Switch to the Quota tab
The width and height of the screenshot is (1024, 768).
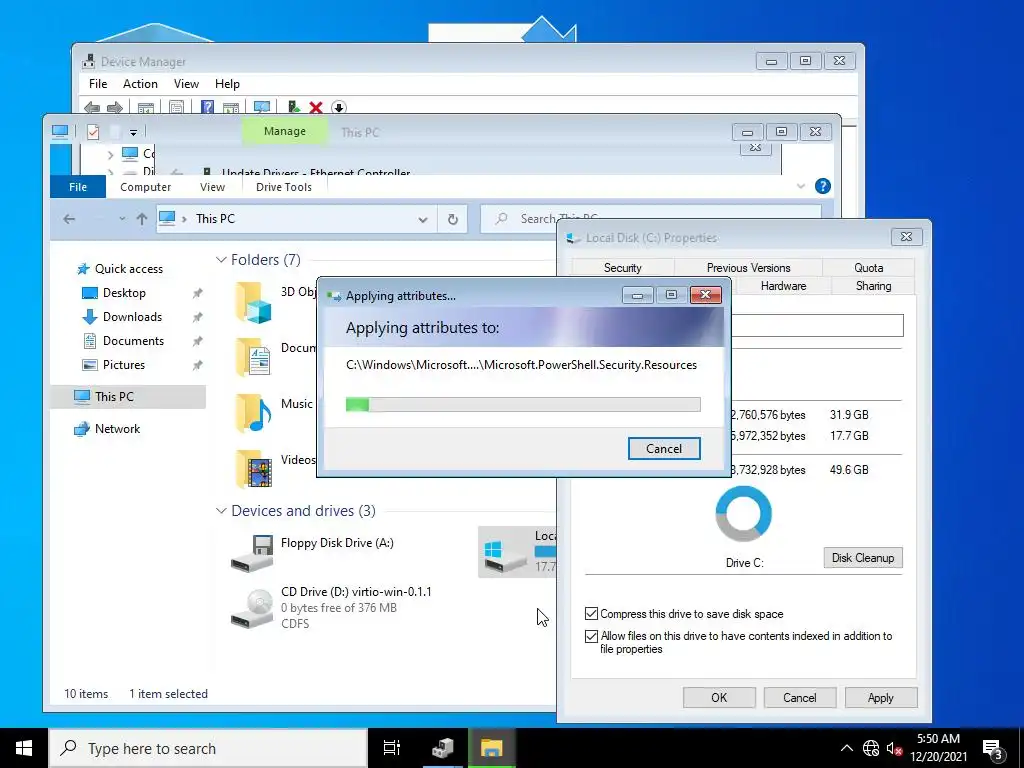869,268
